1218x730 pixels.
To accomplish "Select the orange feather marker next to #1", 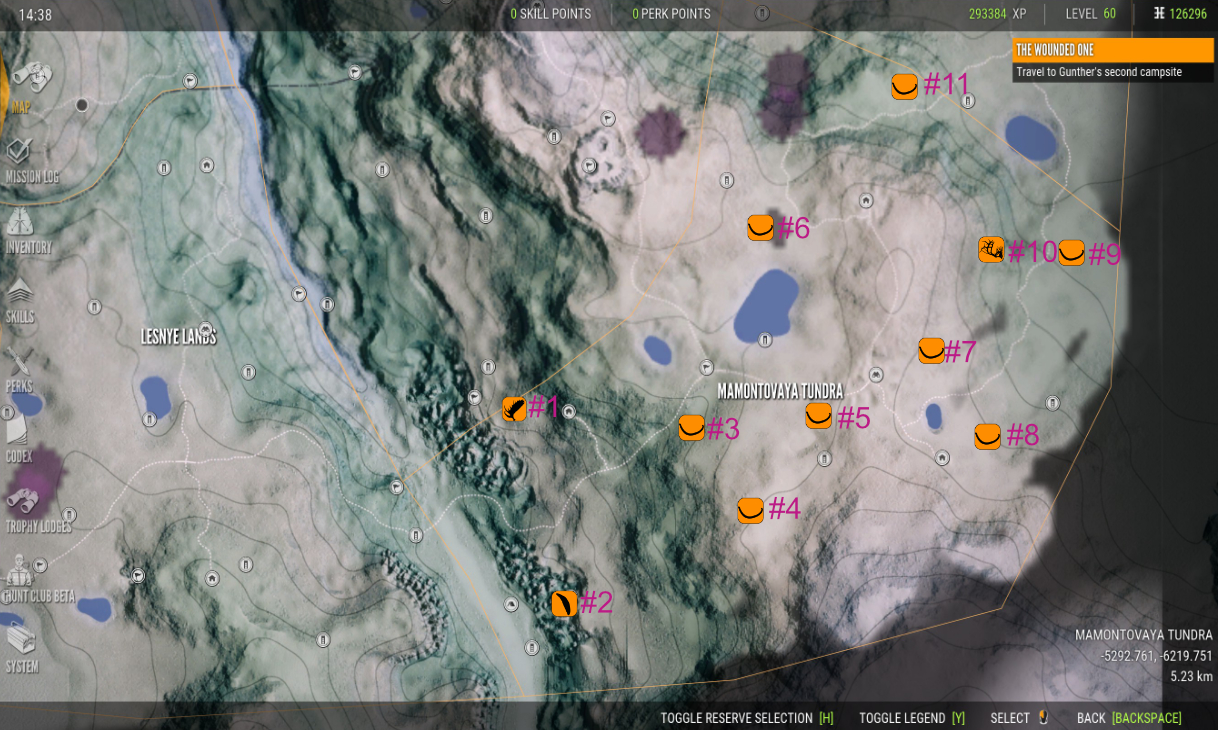I will click(x=514, y=408).
